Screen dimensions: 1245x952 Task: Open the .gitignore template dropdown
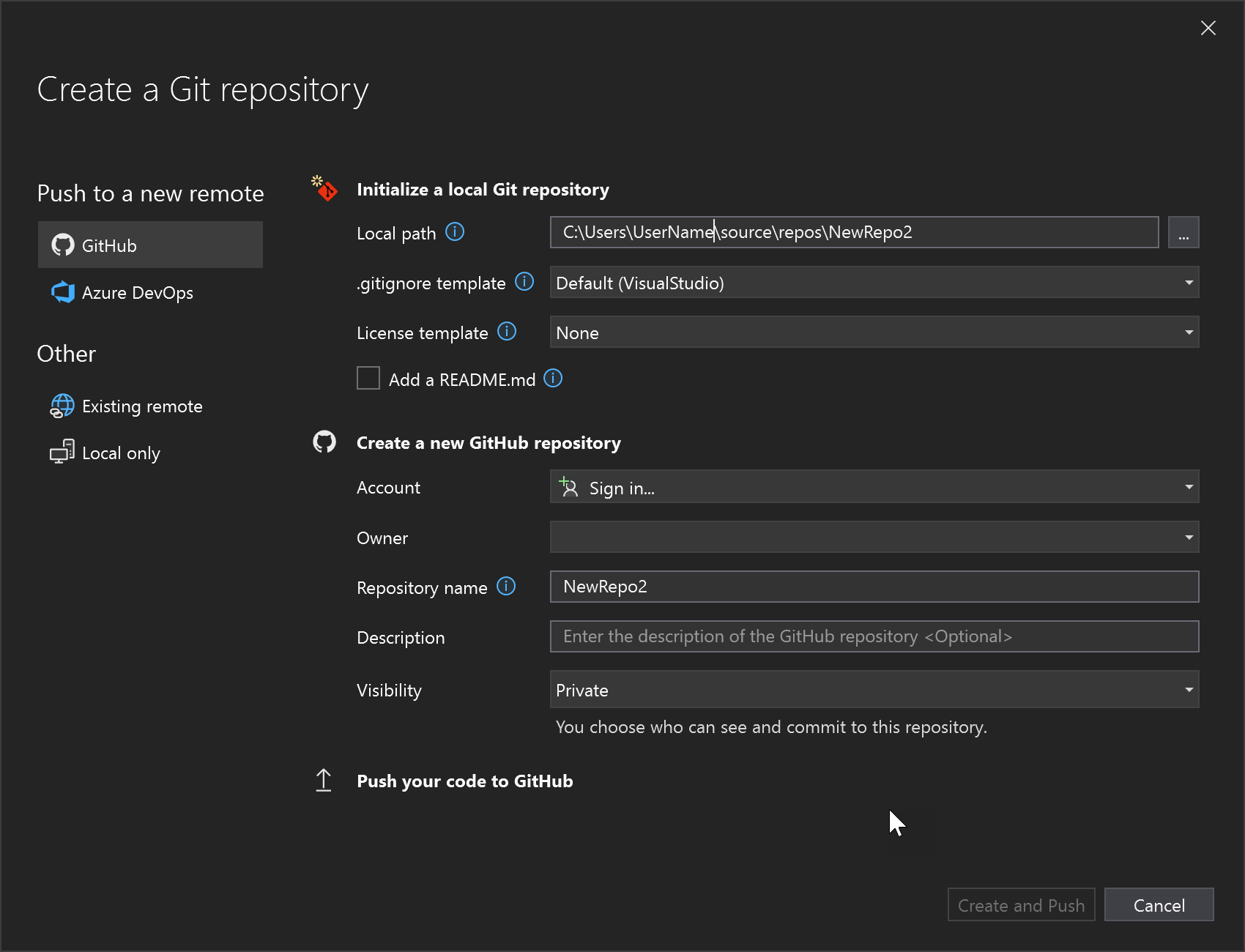point(1188,282)
